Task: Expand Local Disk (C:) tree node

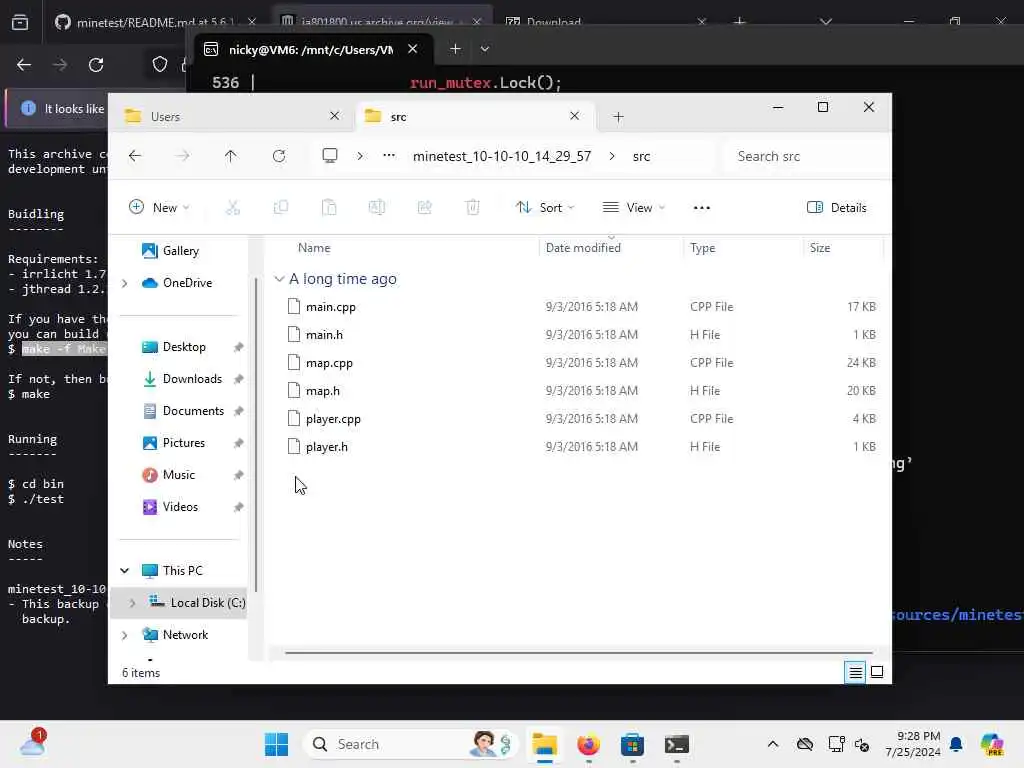Action: coord(133,603)
